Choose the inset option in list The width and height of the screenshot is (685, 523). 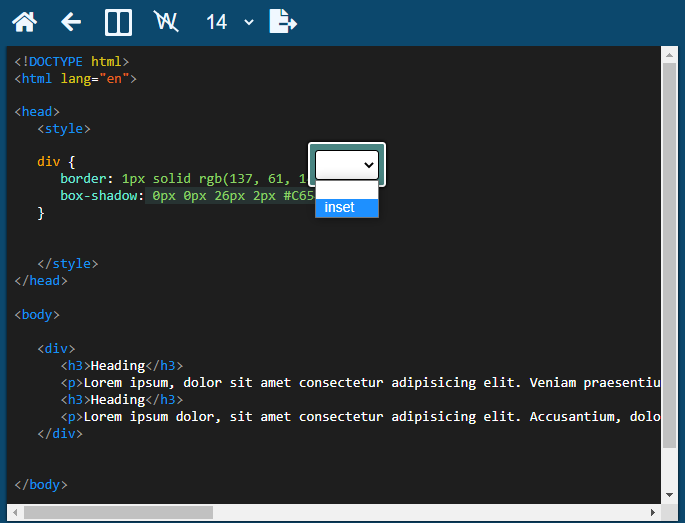click(x=347, y=208)
